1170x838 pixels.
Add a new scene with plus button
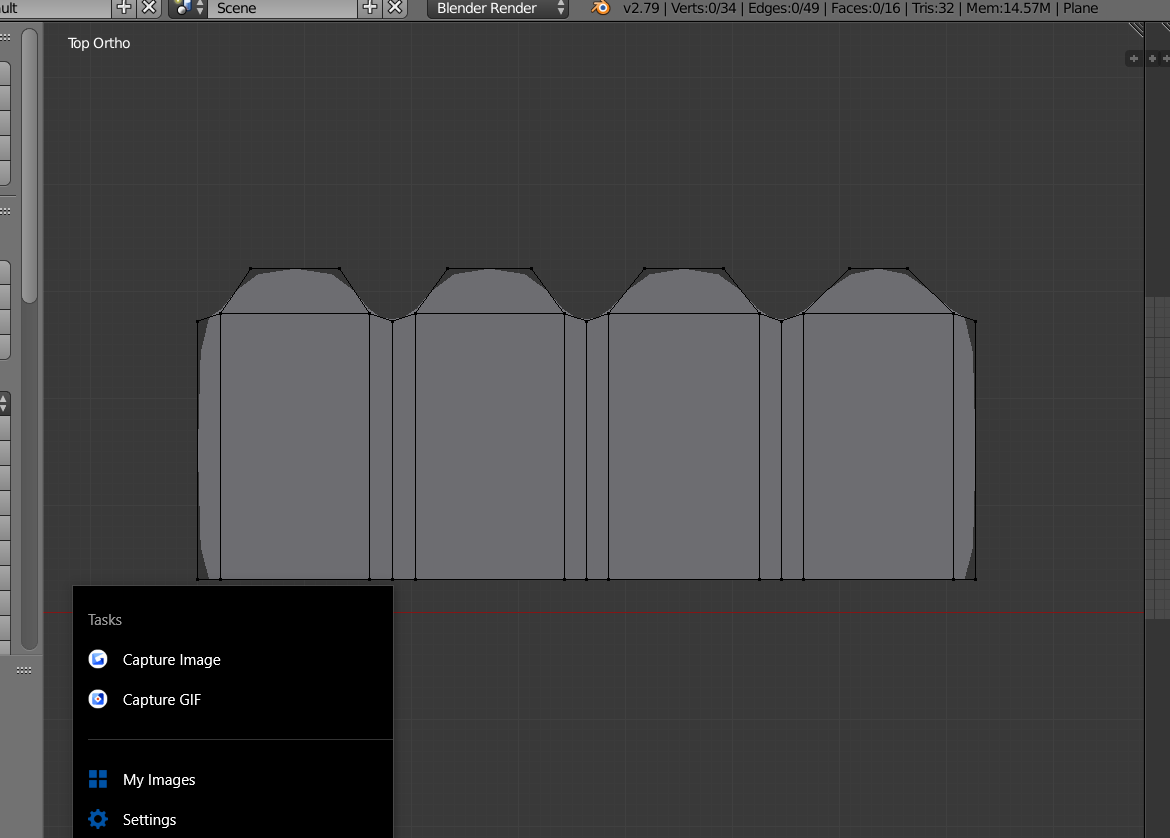point(370,8)
